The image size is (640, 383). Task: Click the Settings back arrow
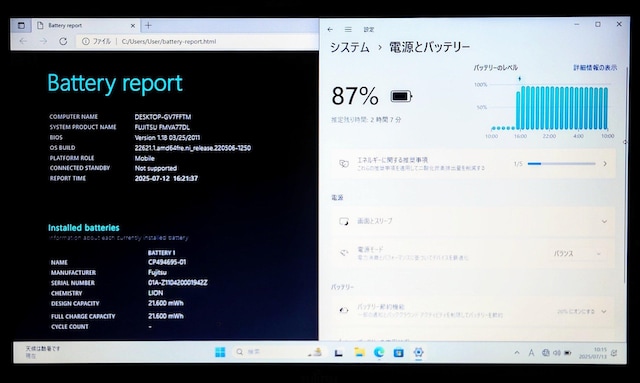pos(330,29)
